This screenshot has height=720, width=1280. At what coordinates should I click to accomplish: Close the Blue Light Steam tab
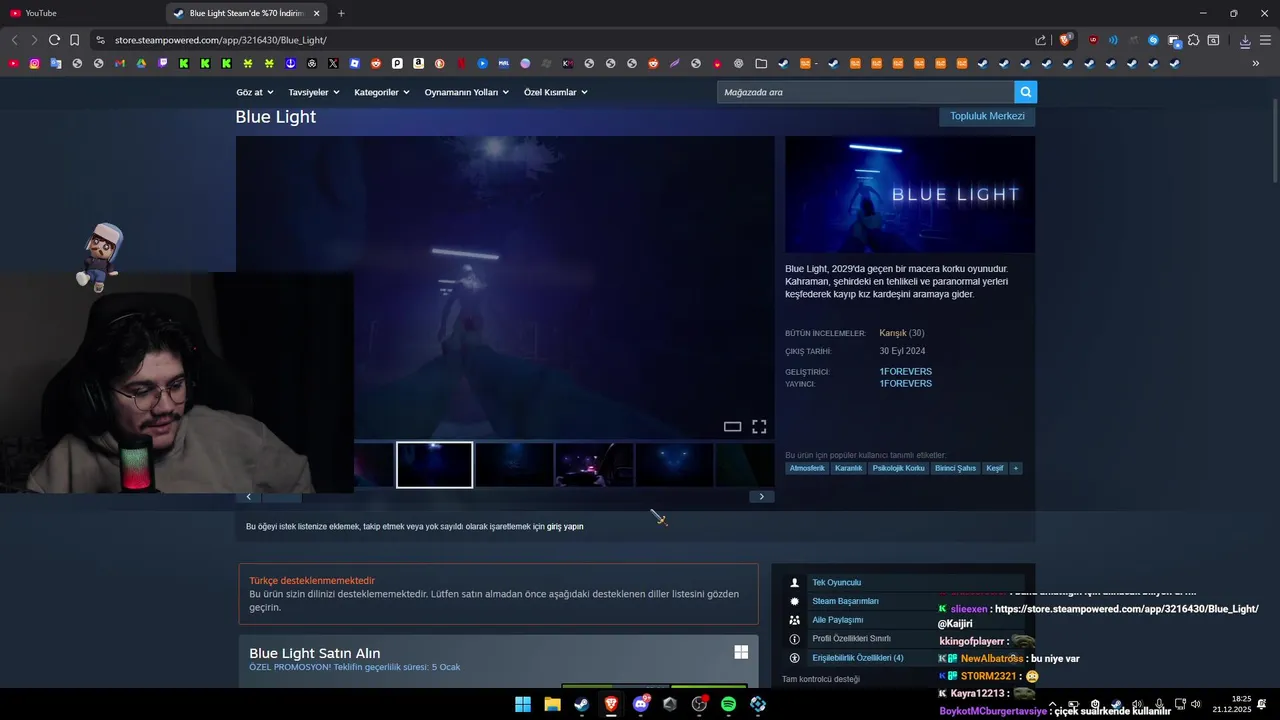click(x=317, y=13)
